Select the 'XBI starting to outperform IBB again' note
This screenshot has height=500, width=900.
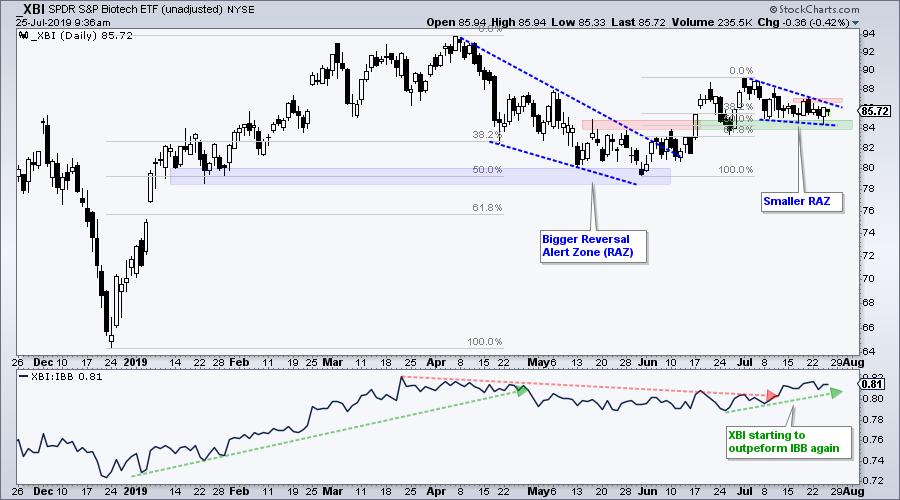(x=788, y=442)
